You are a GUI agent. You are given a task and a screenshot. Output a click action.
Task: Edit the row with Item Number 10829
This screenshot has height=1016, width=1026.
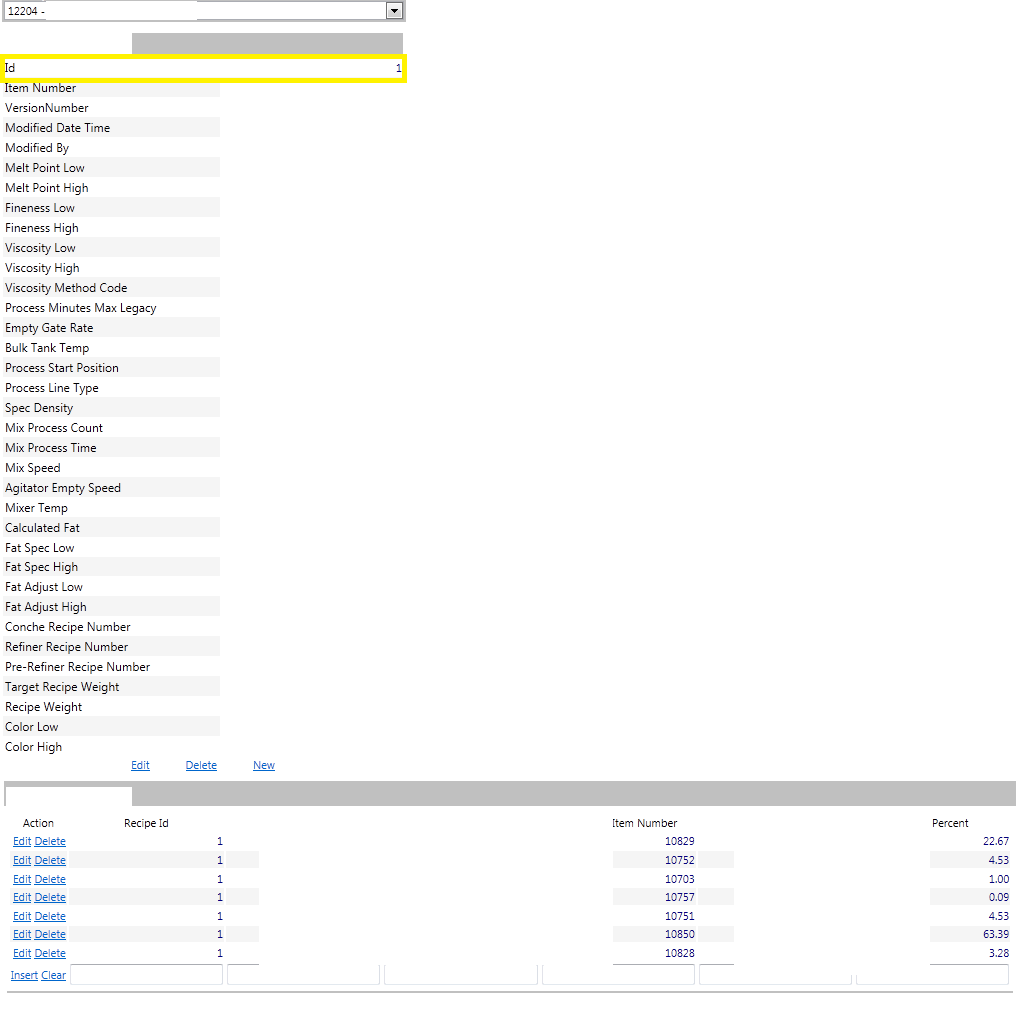point(21,841)
